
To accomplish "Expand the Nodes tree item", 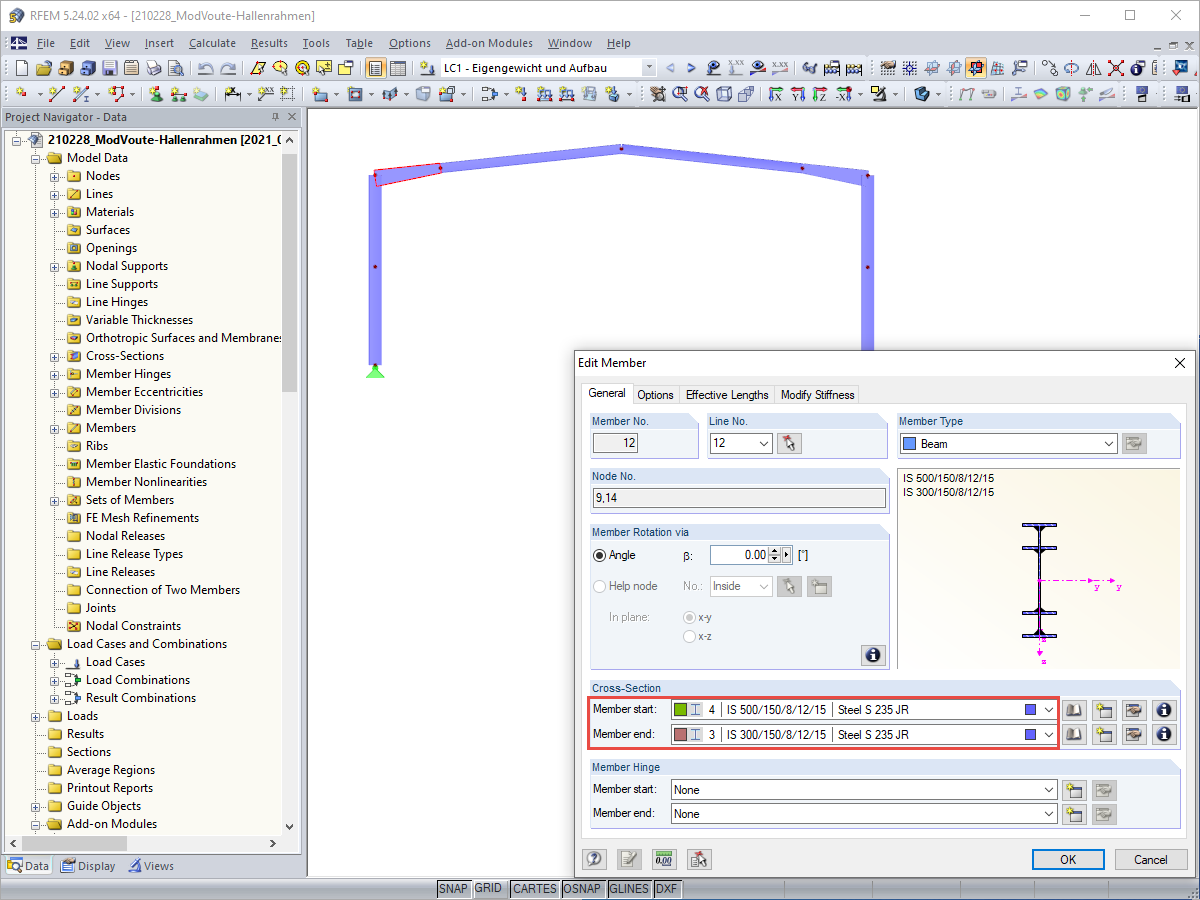I will pyautogui.click(x=55, y=176).
